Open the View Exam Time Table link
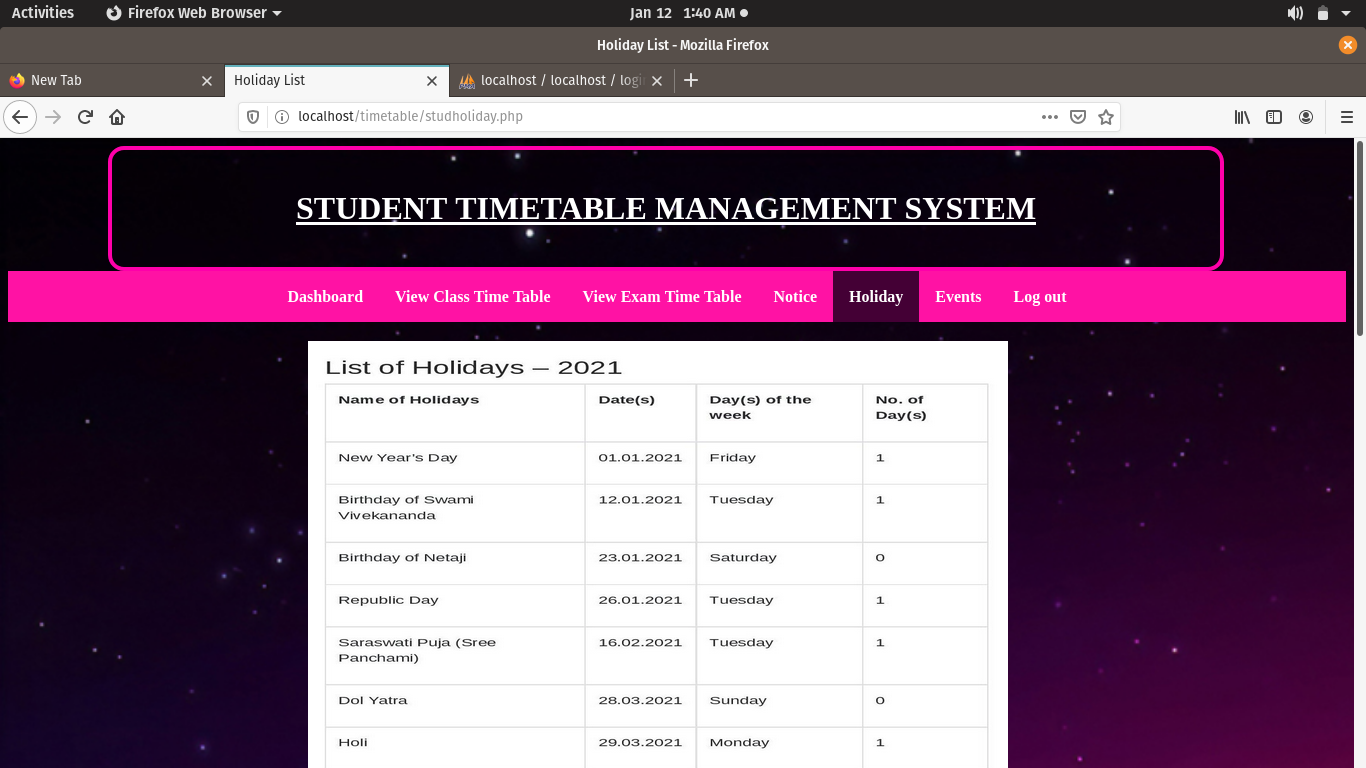 point(662,296)
